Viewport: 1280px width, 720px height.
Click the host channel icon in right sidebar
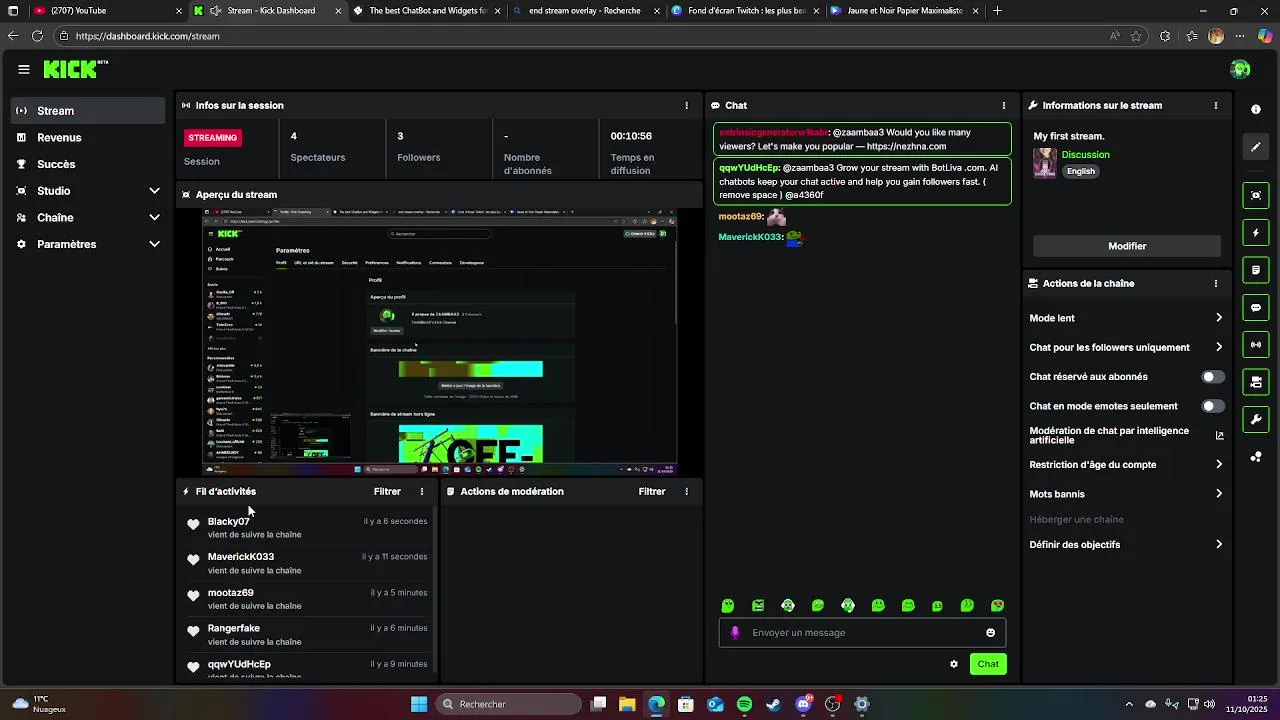(x=1256, y=382)
